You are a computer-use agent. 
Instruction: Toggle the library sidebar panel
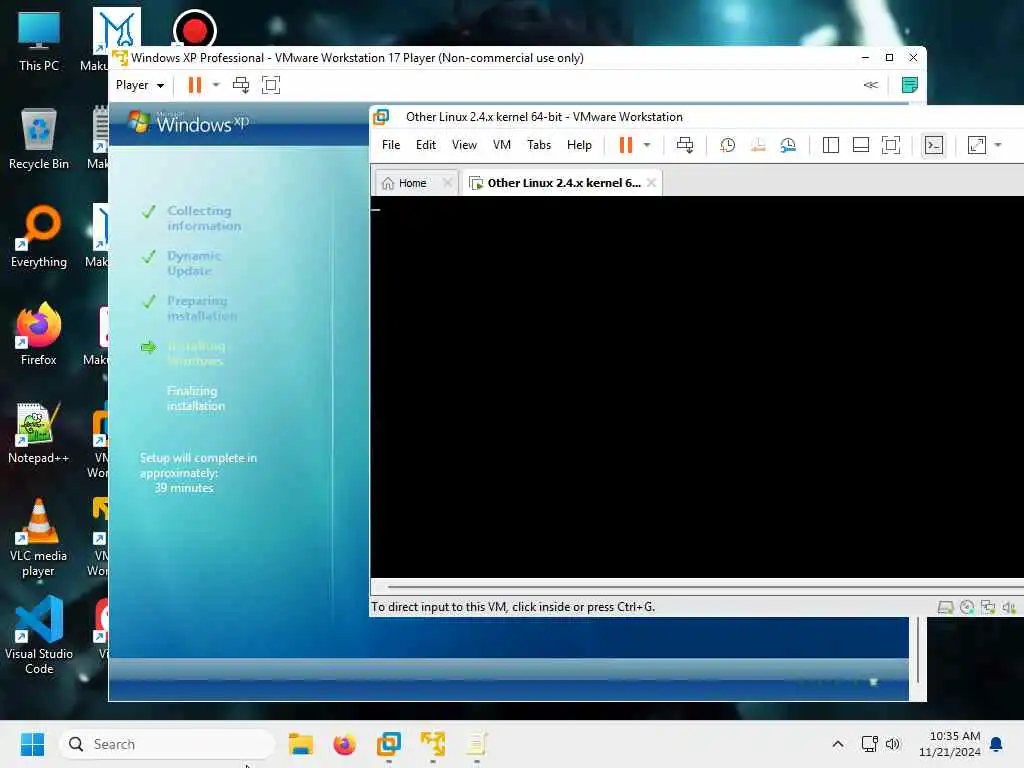point(831,145)
